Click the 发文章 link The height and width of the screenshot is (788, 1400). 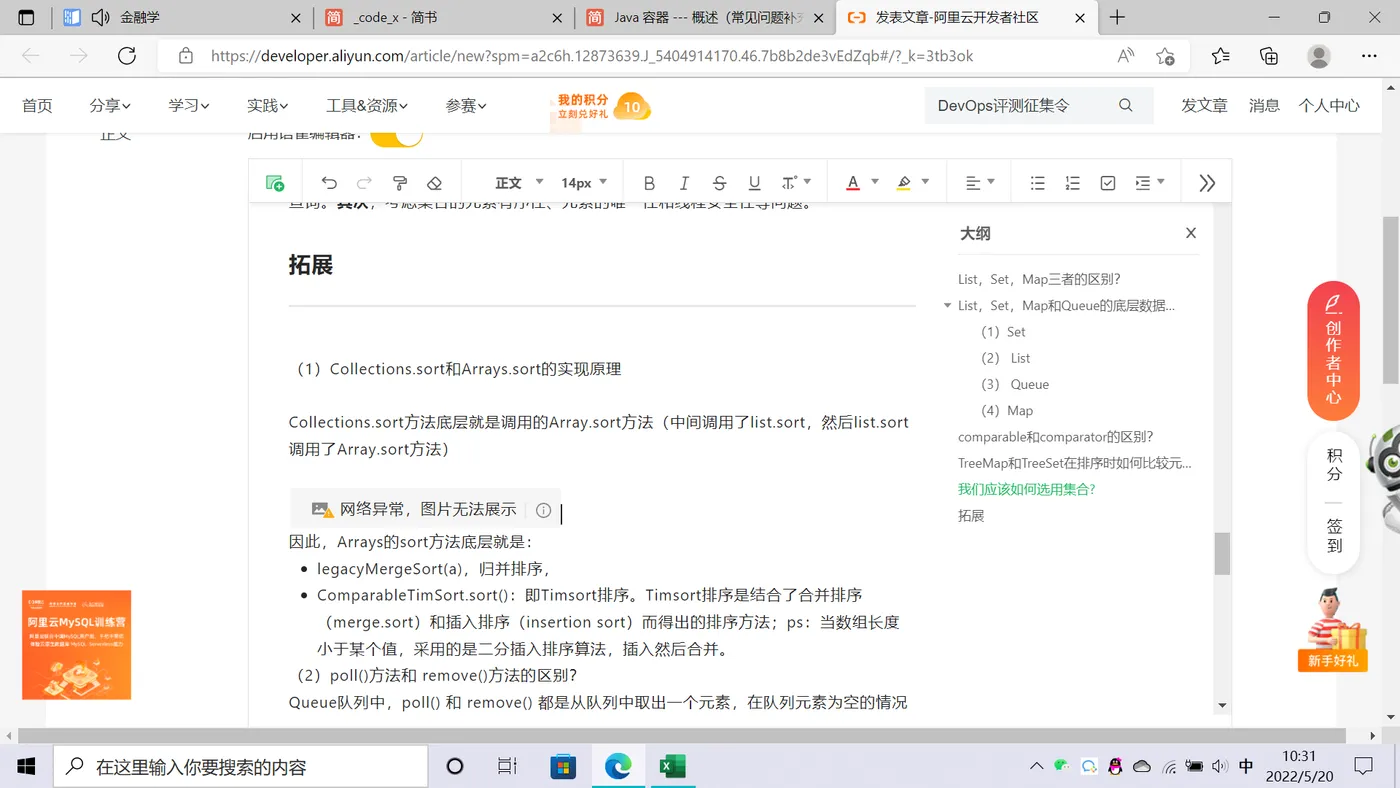[1204, 105]
